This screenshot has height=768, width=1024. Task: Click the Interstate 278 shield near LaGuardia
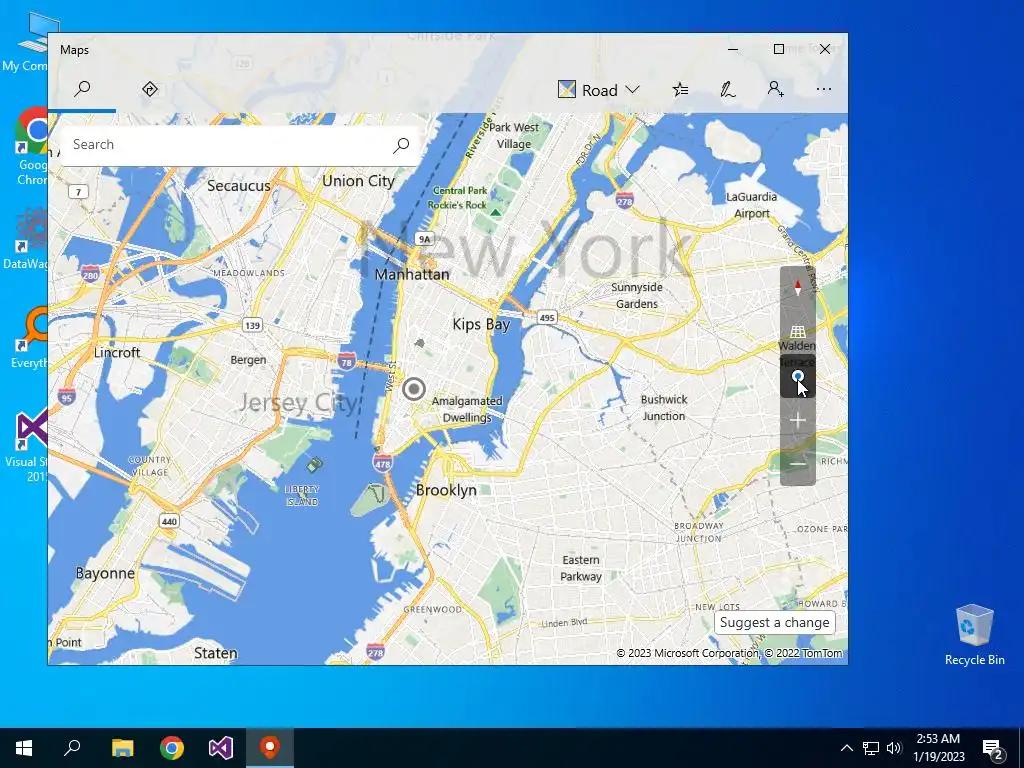[624, 200]
